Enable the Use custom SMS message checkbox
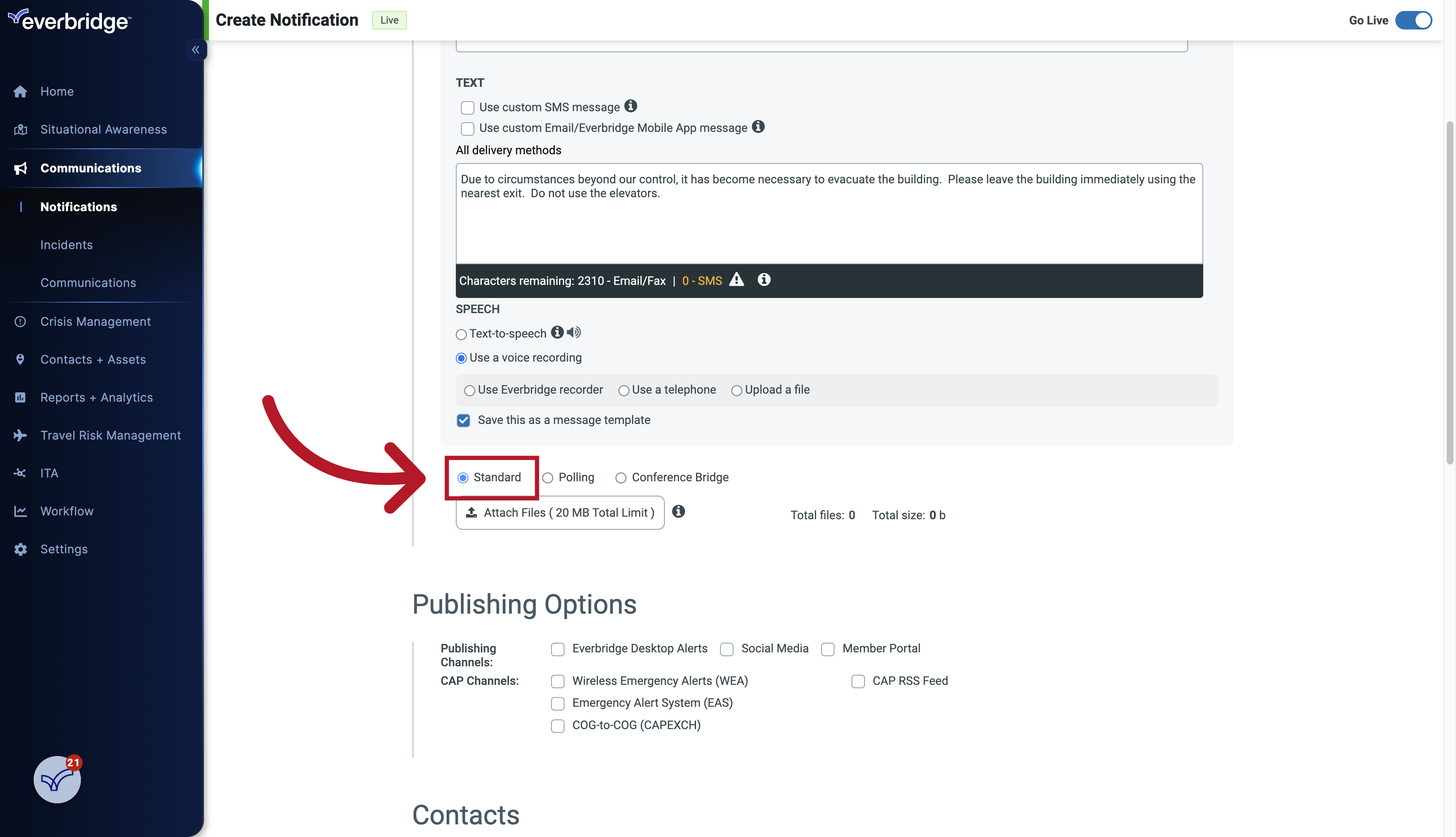 (467, 107)
